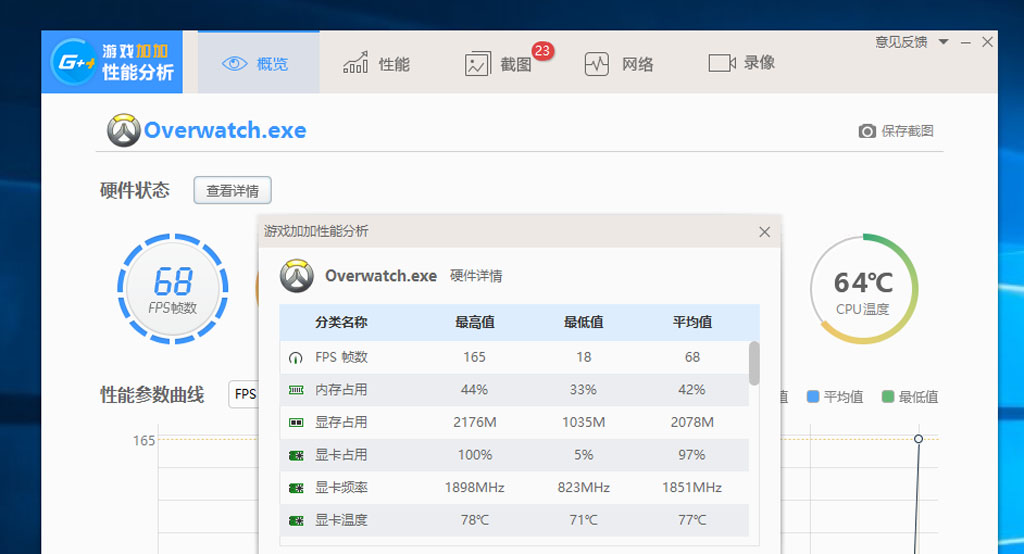
Task: Toggle the green 最低值 legend swatch
Action: coord(888,397)
